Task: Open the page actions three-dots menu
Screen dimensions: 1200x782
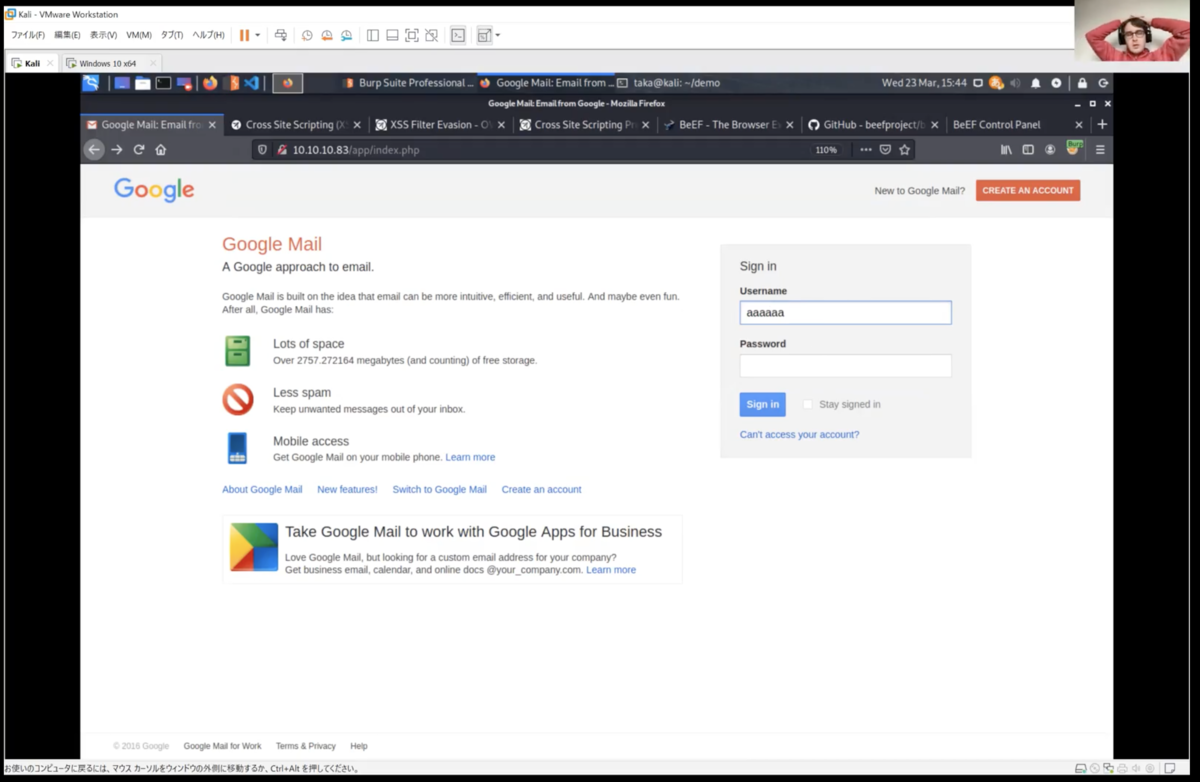Action: [865, 150]
